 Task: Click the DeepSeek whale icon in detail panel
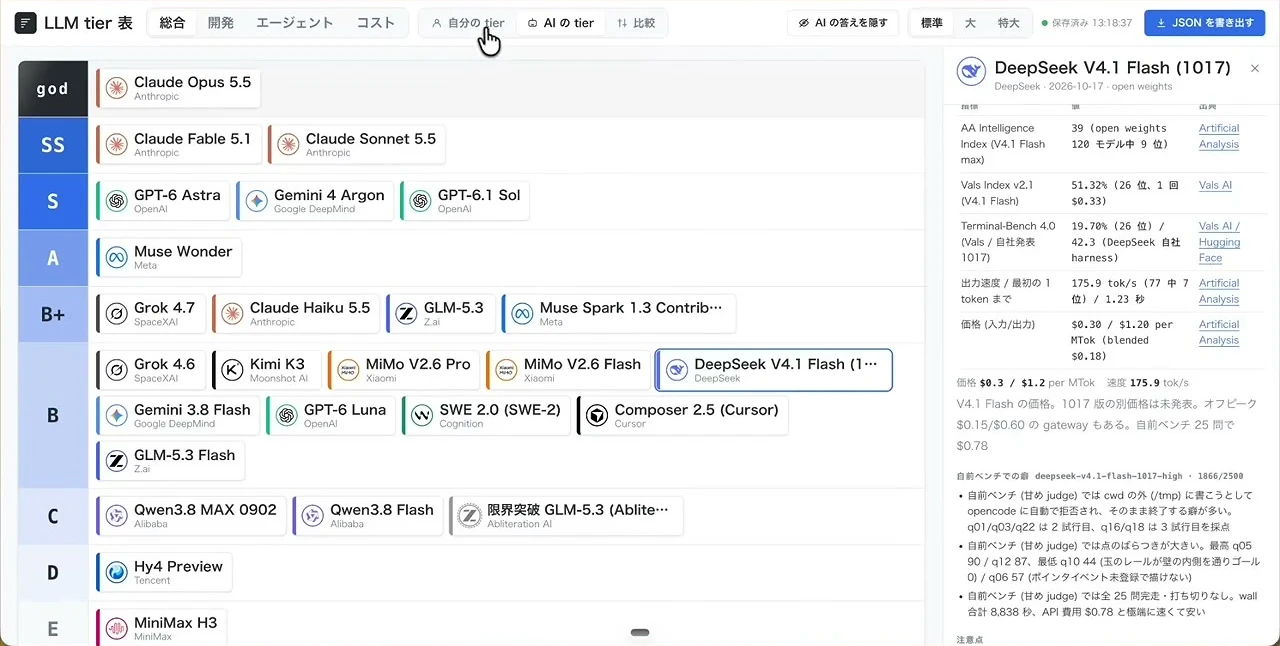971,72
